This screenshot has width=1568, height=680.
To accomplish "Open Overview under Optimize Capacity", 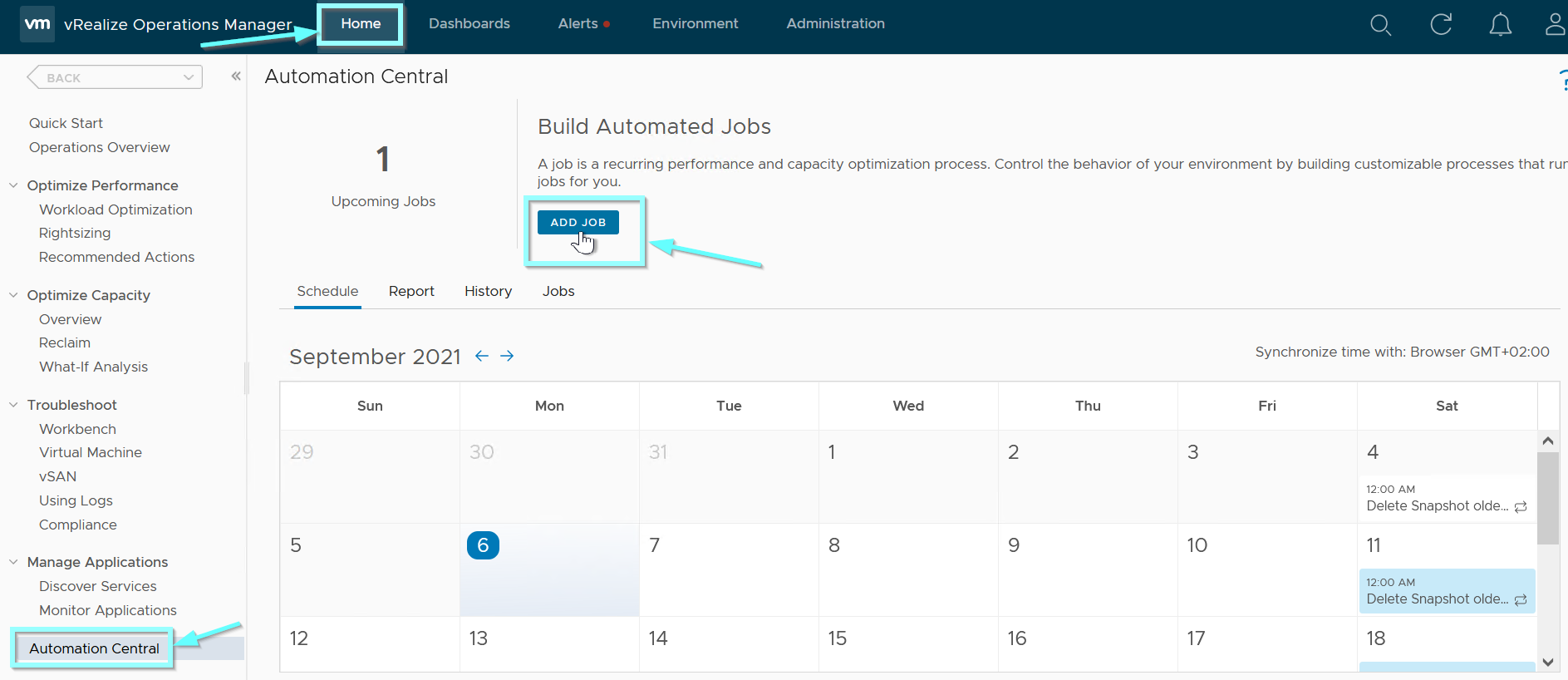I will point(71,319).
